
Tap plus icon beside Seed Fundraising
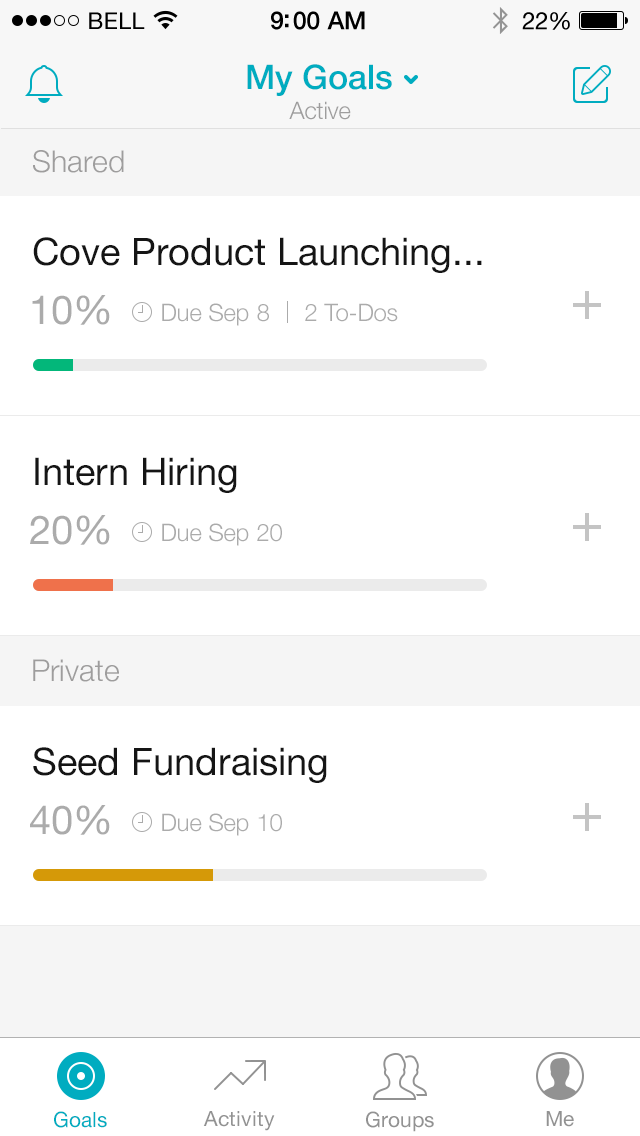pyautogui.click(x=587, y=817)
